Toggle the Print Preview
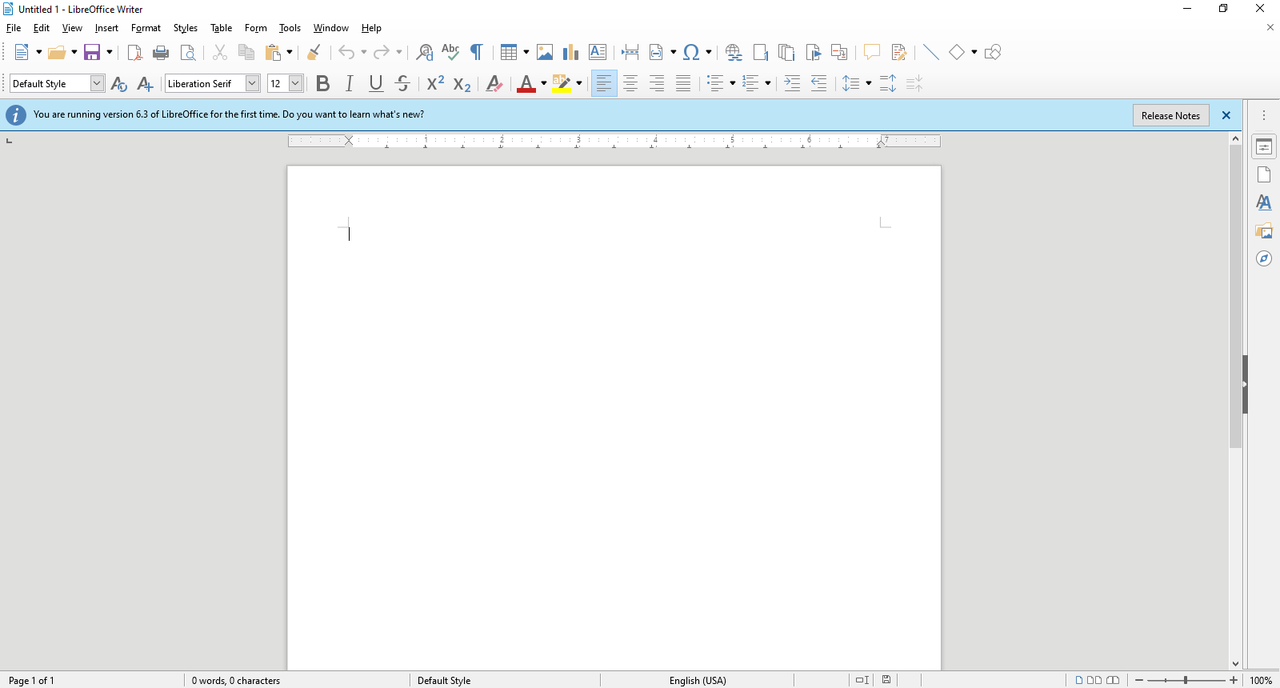The width and height of the screenshot is (1280, 688). (x=188, y=52)
